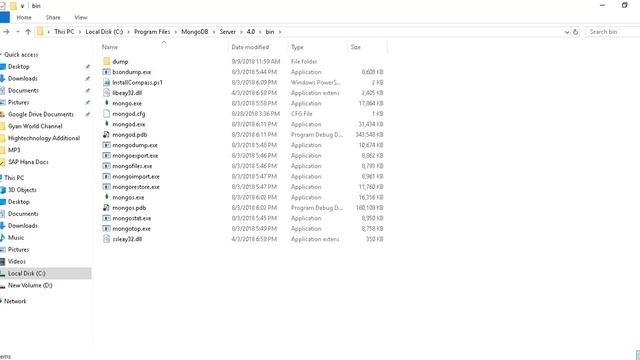The width and height of the screenshot is (640, 360).
Task: Open the recent locations dropdown
Action: point(18,32)
